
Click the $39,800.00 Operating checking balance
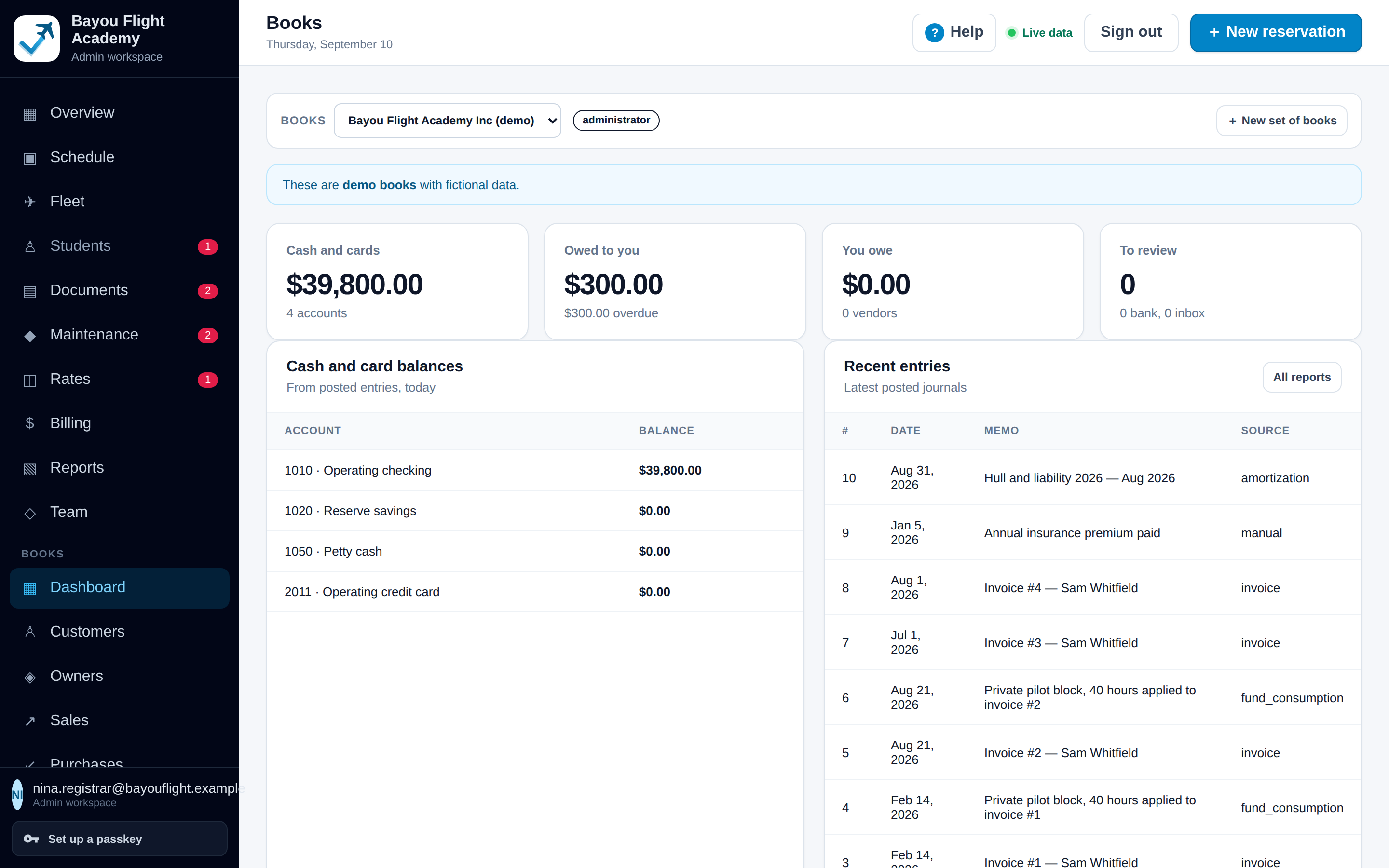click(670, 470)
